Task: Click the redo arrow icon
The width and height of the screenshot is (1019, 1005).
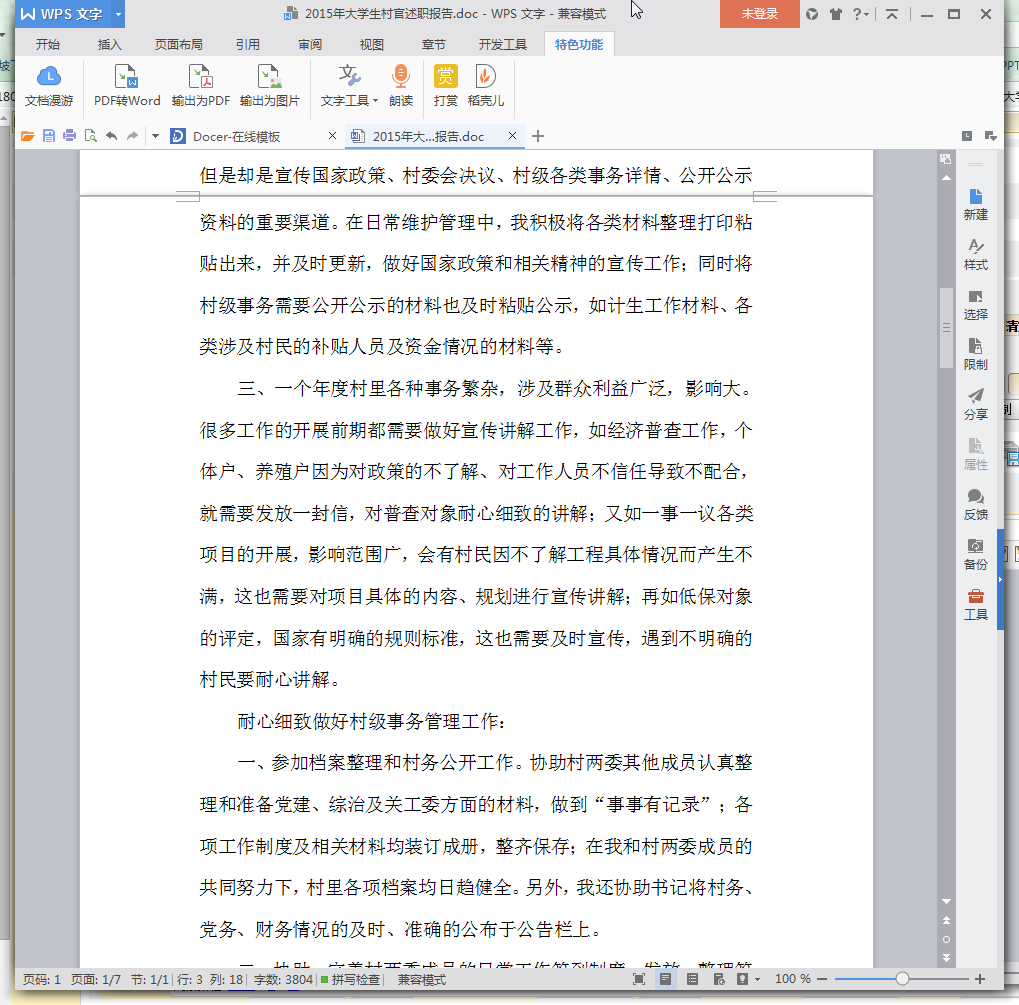Action: 133,136
